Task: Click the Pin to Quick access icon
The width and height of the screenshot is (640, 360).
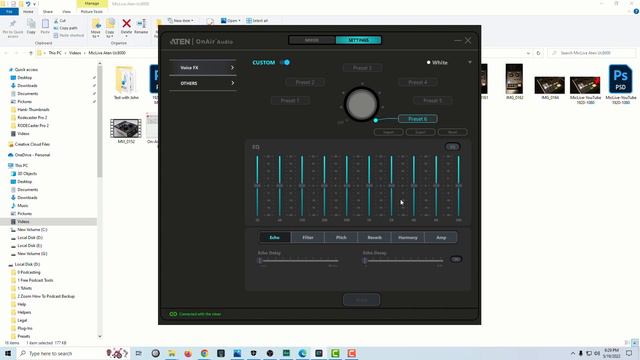Action: [x=13, y=24]
